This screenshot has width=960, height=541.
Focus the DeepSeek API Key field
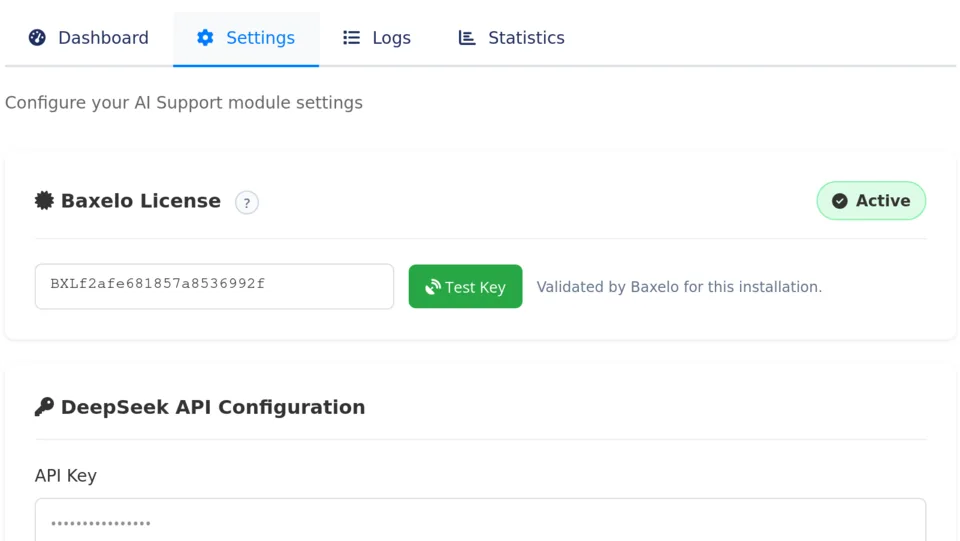click(x=480, y=520)
